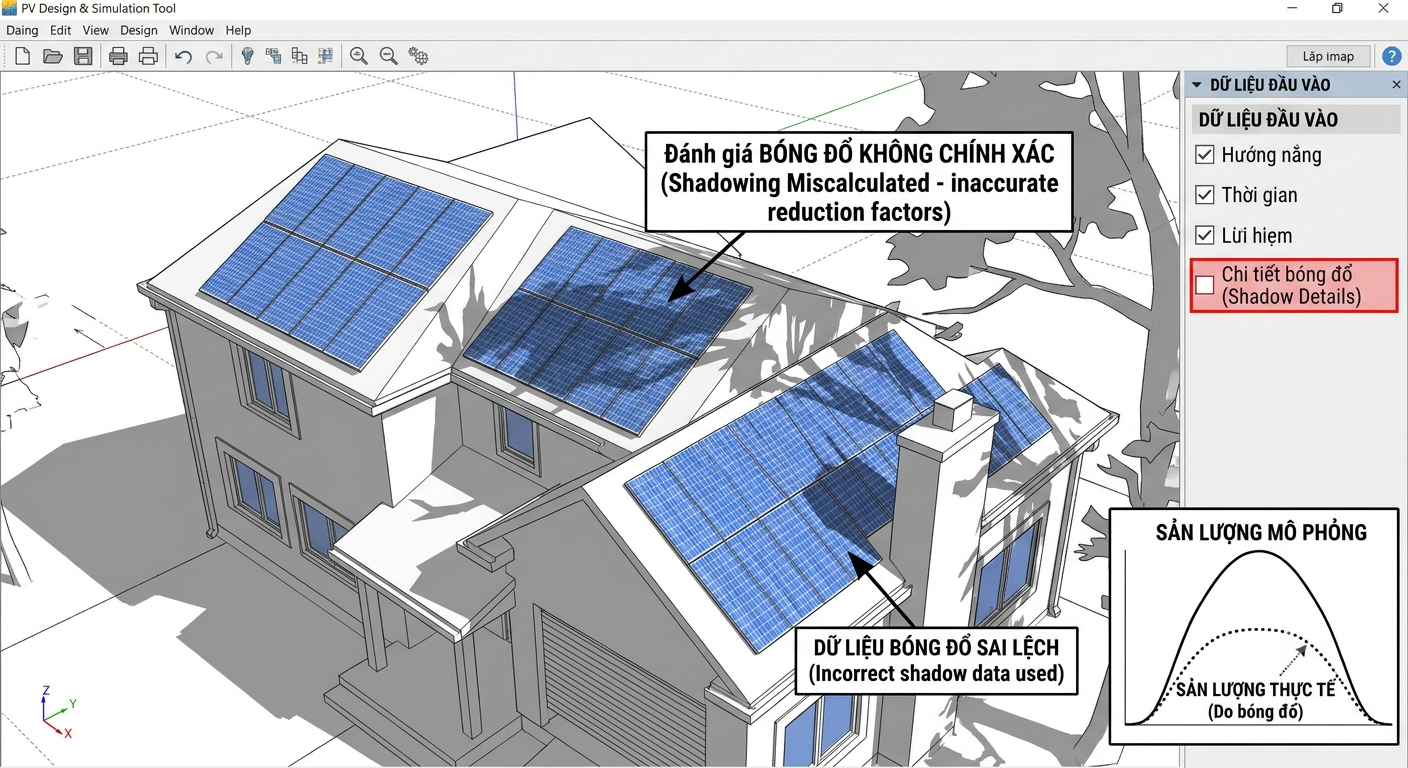
Task: Enable Chi tiết bóng đổ (Shadow Details) checkbox
Action: [1205, 285]
